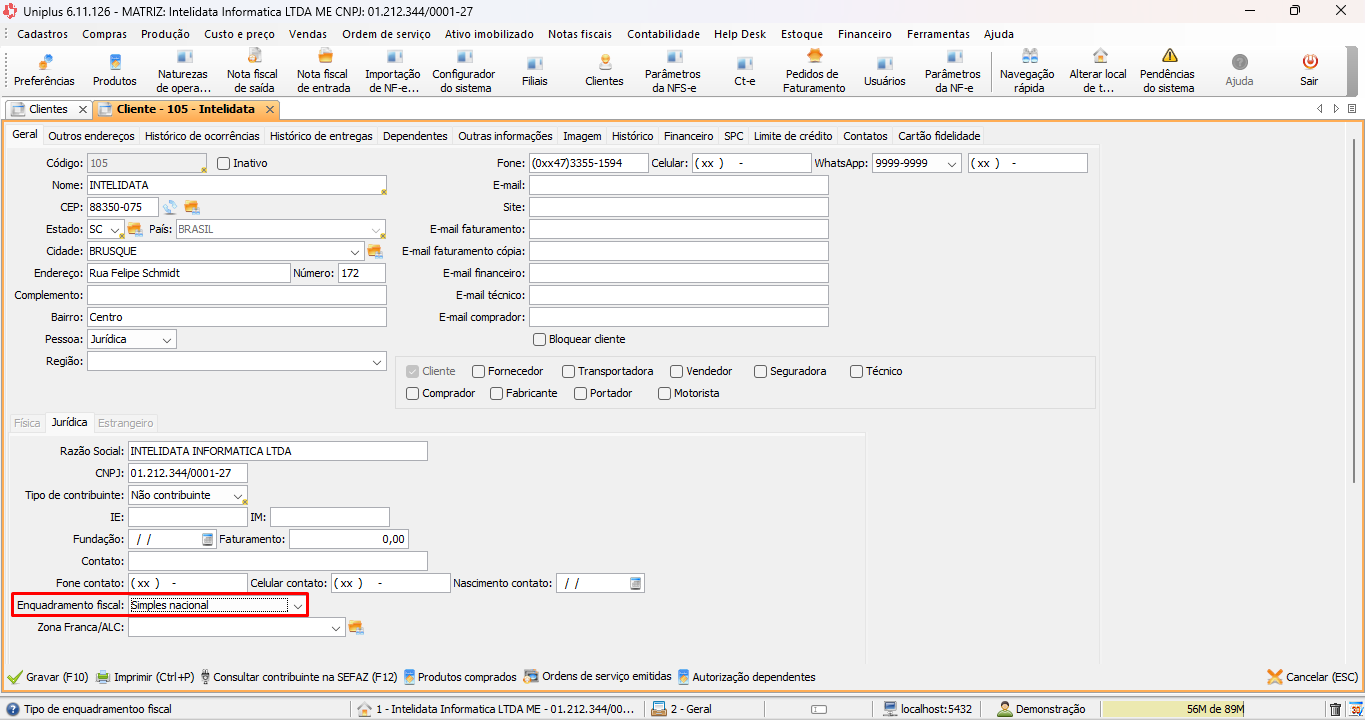This screenshot has height=720, width=1365.
Task: Open the Ct-e toolbar icon
Action: click(x=745, y=71)
